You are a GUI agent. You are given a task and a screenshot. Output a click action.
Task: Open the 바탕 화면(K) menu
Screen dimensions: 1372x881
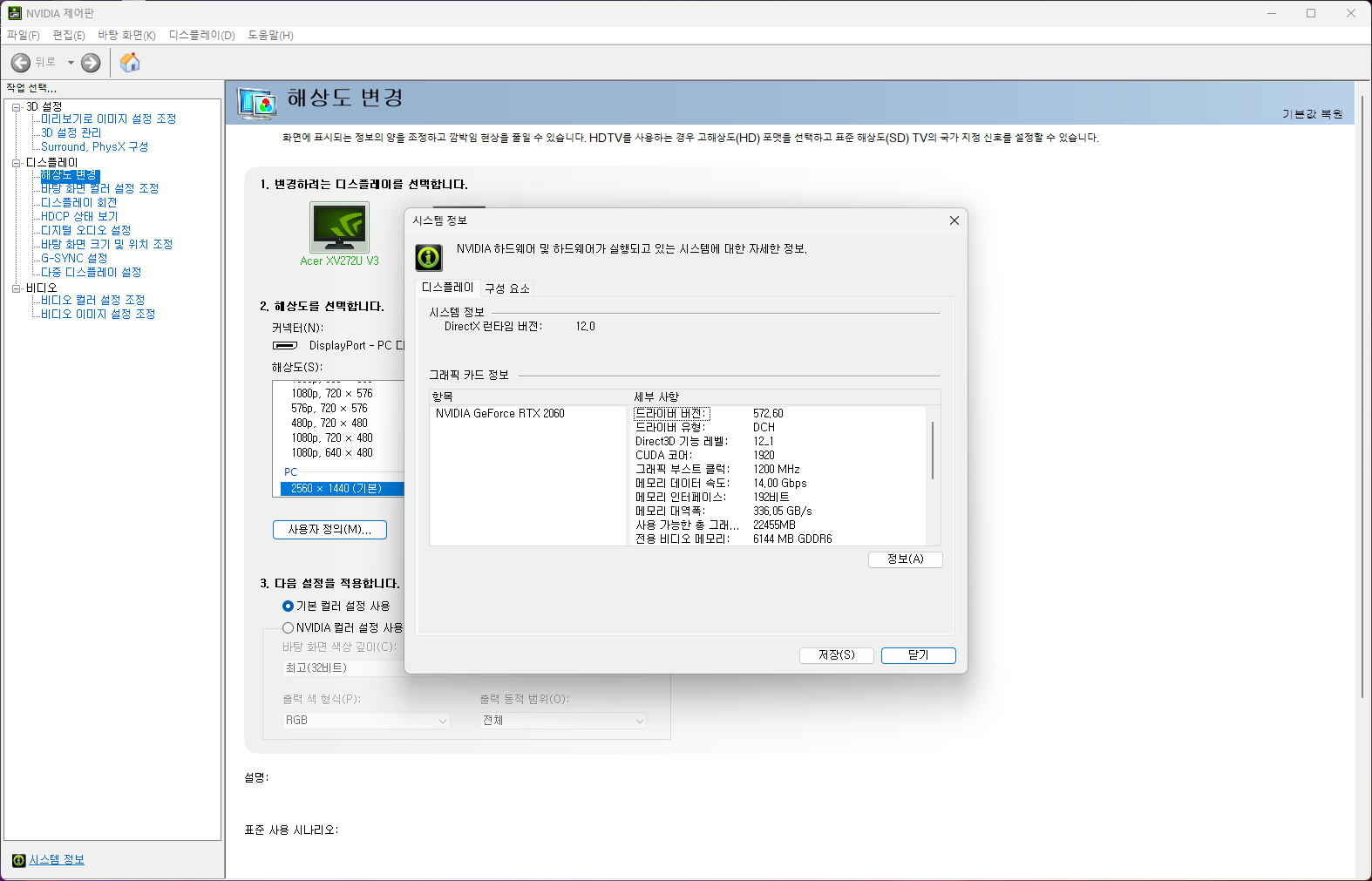126,36
